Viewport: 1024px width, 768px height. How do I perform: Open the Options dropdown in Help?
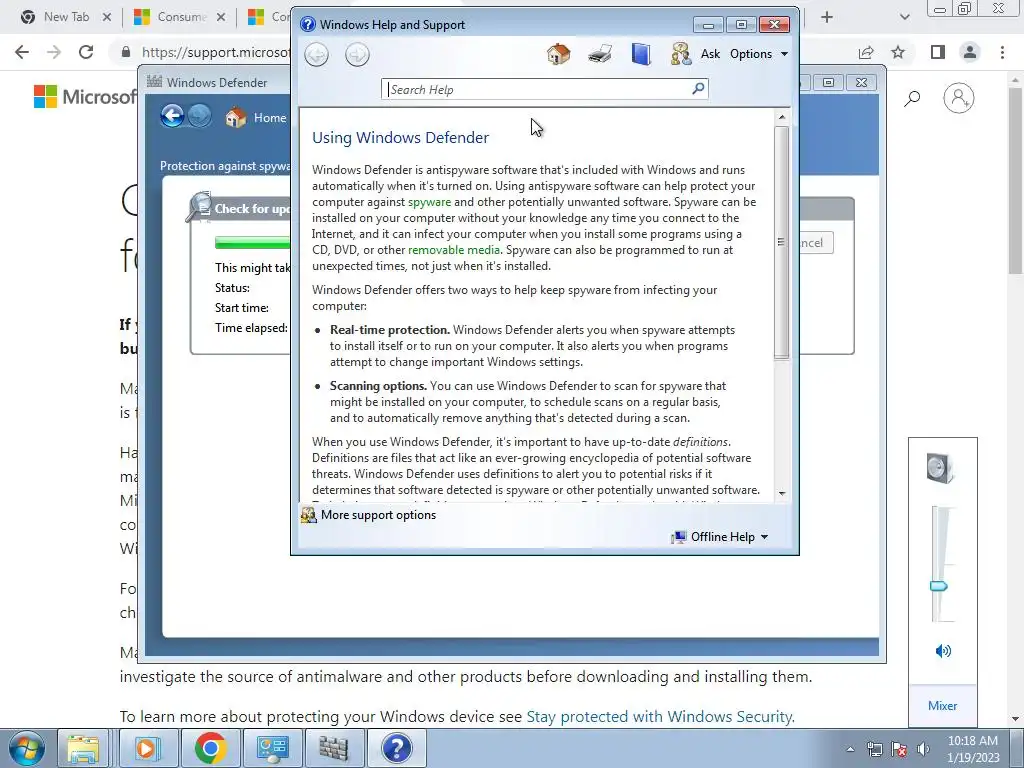[759, 54]
